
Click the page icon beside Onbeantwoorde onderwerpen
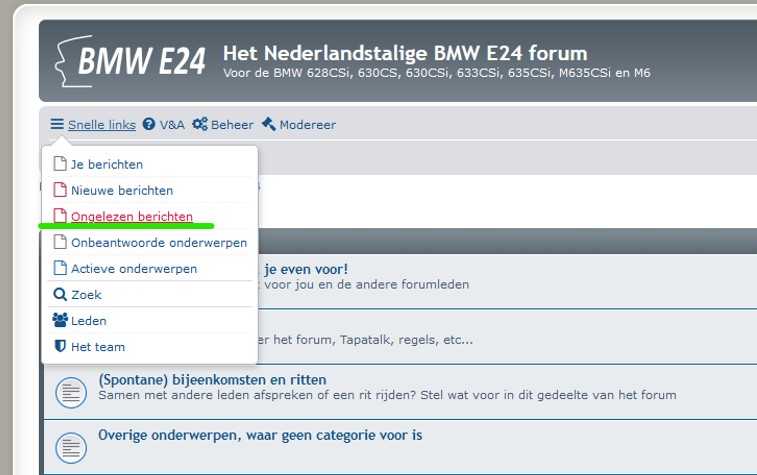[x=60, y=241]
